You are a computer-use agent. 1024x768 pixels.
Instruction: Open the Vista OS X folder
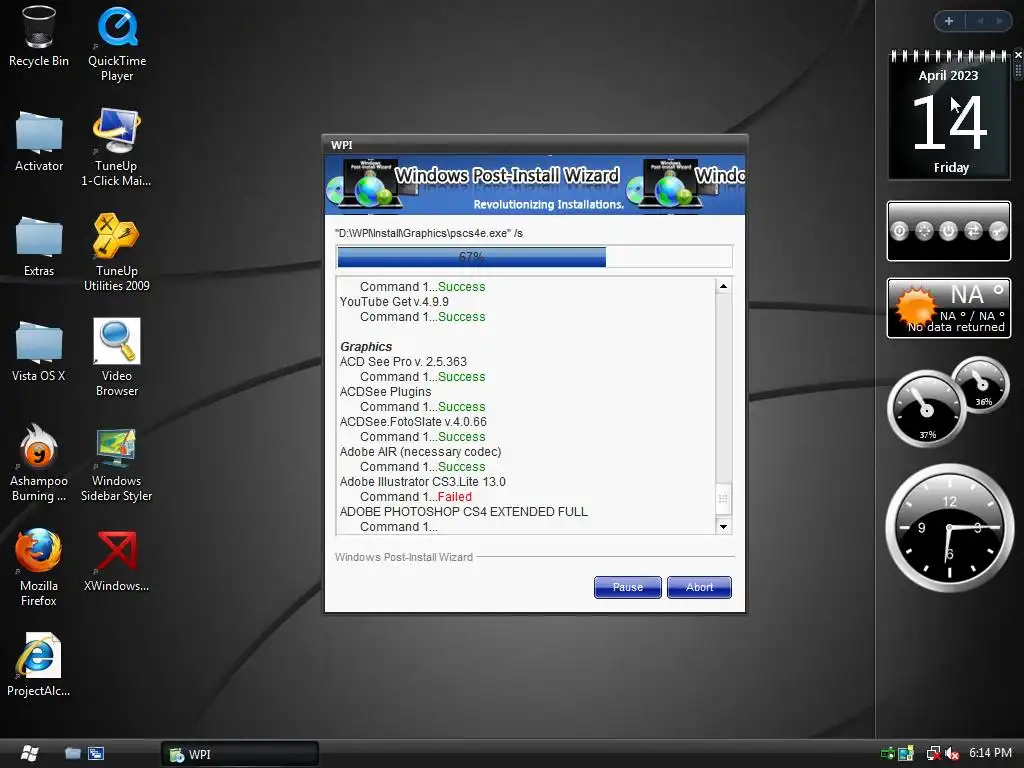point(39,351)
